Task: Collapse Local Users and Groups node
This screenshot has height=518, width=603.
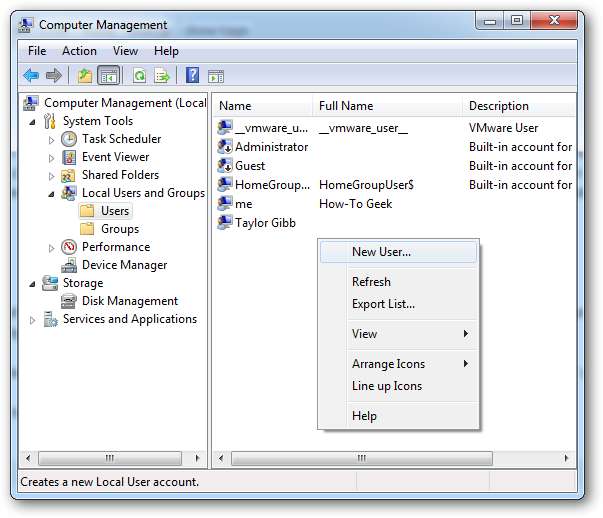Action: pyautogui.click(x=52, y=194)
